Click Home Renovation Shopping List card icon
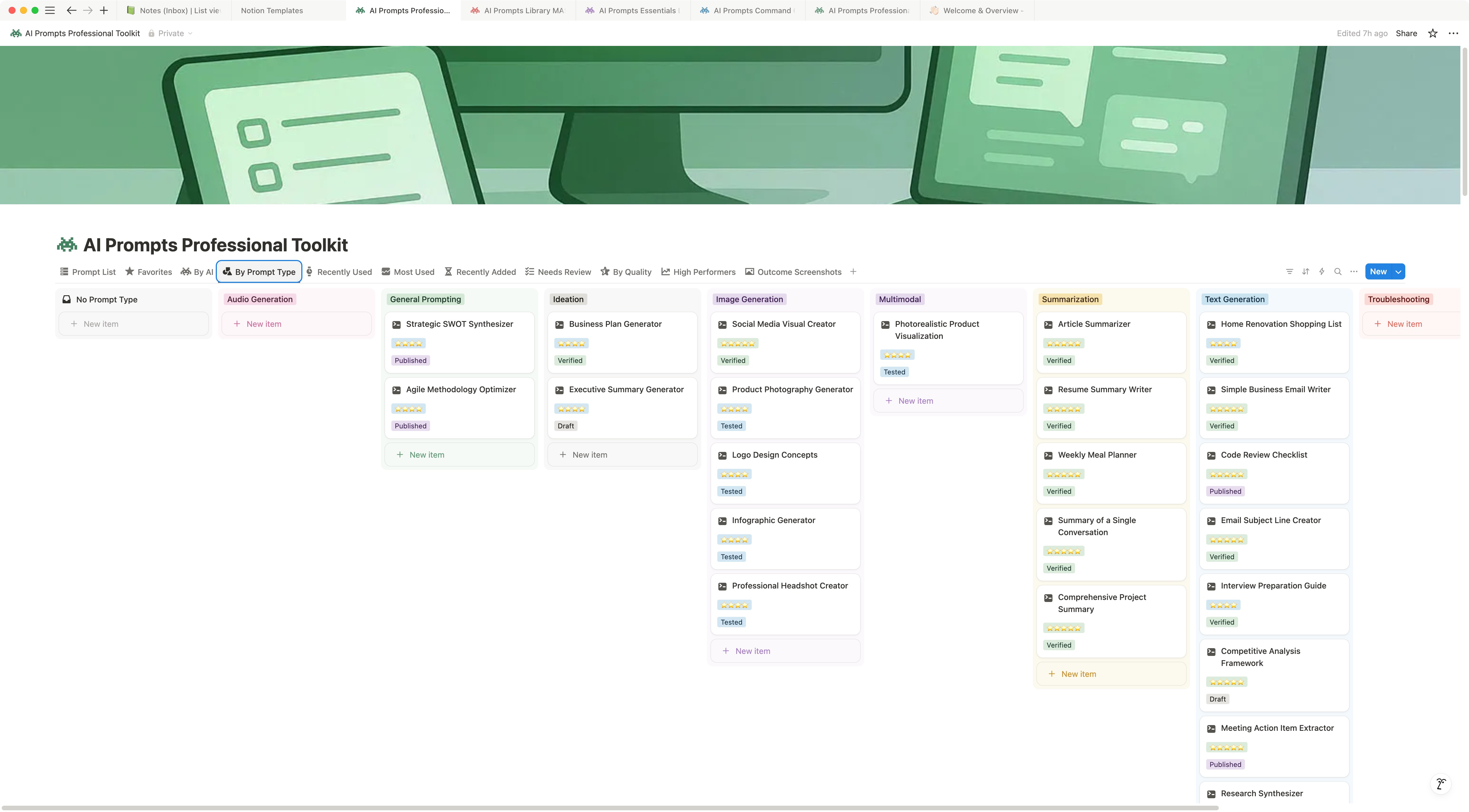This screenshot has width=1469, height=812. pos(1211,325)
